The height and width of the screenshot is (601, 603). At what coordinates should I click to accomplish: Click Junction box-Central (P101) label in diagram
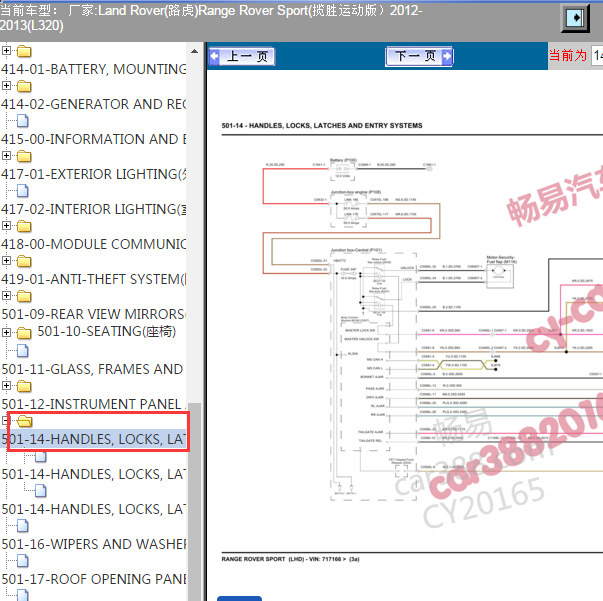coord(356,250)
